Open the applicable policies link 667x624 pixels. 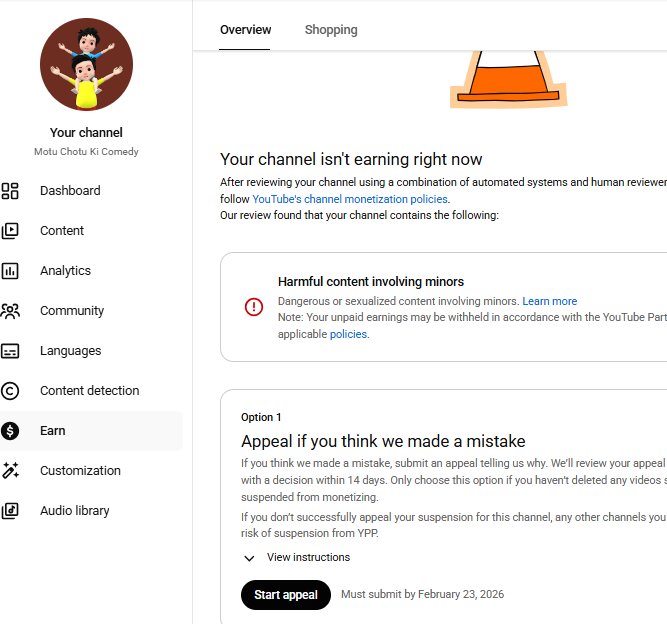click(348, 334)
